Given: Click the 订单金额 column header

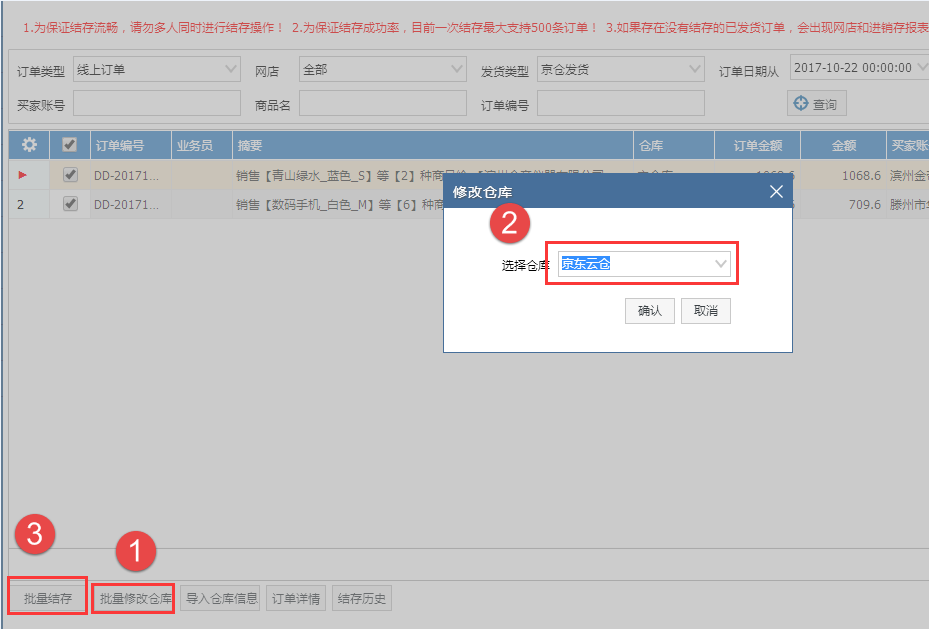Looking at the screenshot, I should [757, 145].
